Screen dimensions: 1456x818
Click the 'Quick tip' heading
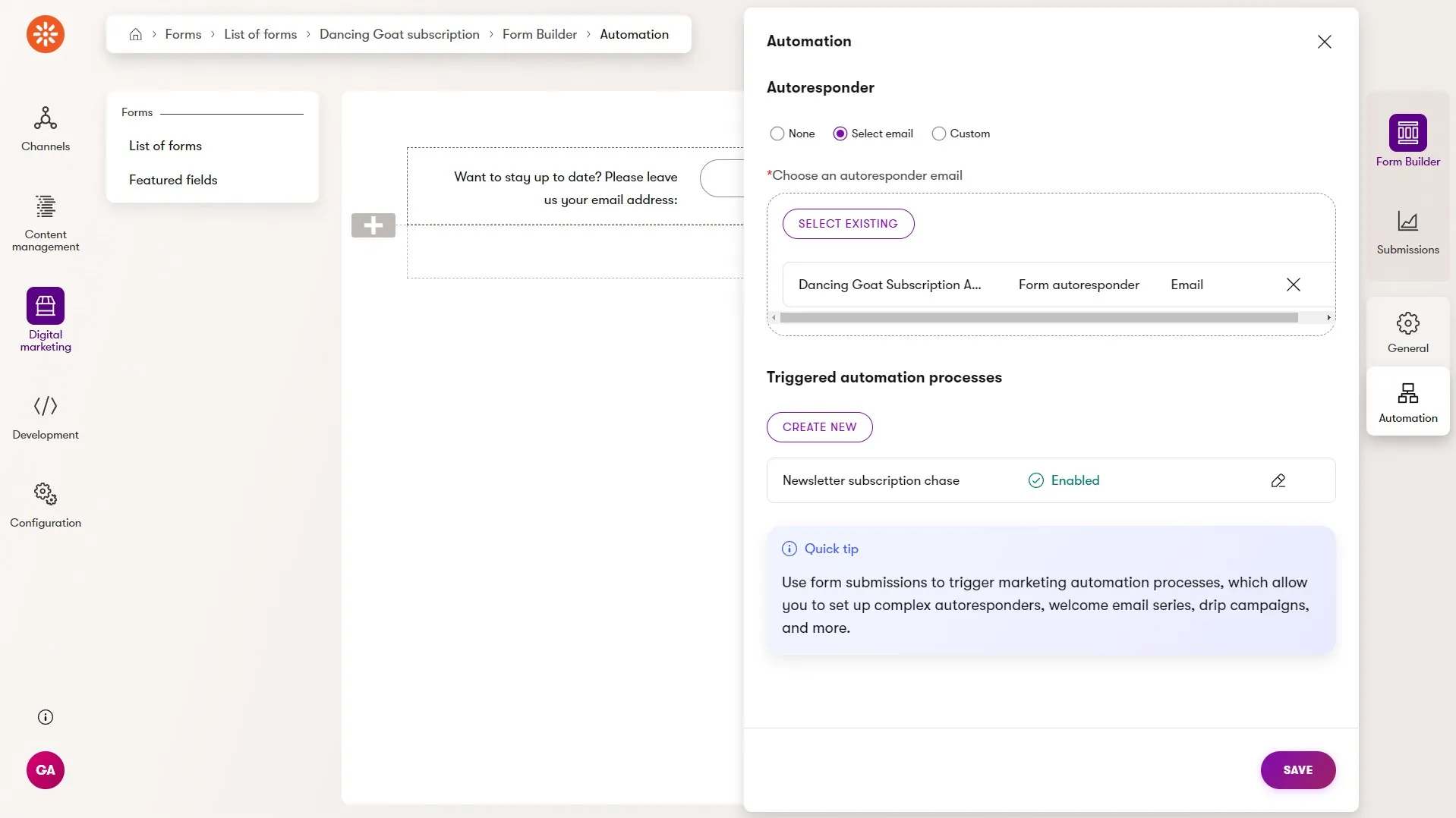coord(831,549)
